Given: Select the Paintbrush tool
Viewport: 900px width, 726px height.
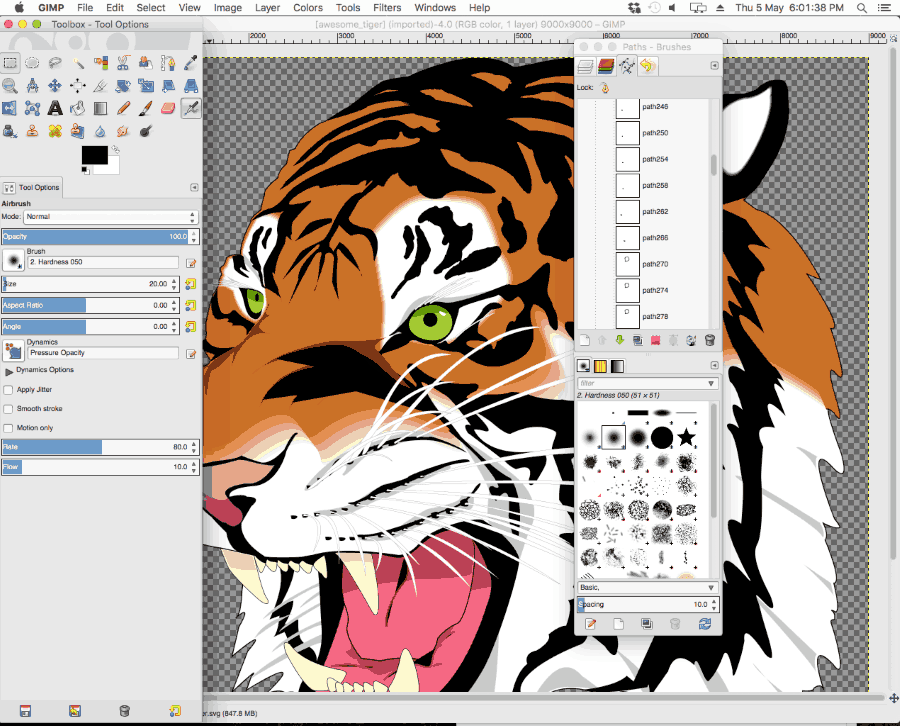Looking at the screenshot, I should tap(146, 108).
